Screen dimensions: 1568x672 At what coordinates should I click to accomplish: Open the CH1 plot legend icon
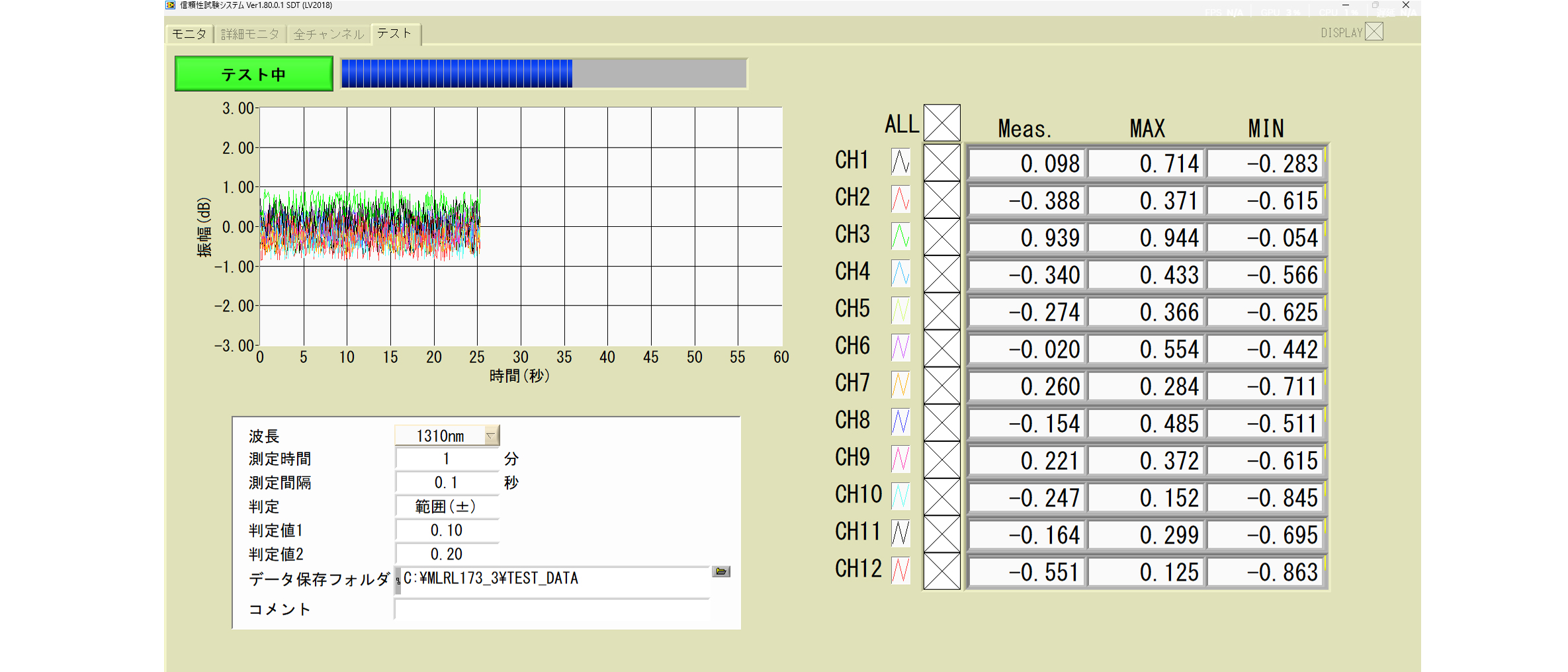click(x=900, y=161)
